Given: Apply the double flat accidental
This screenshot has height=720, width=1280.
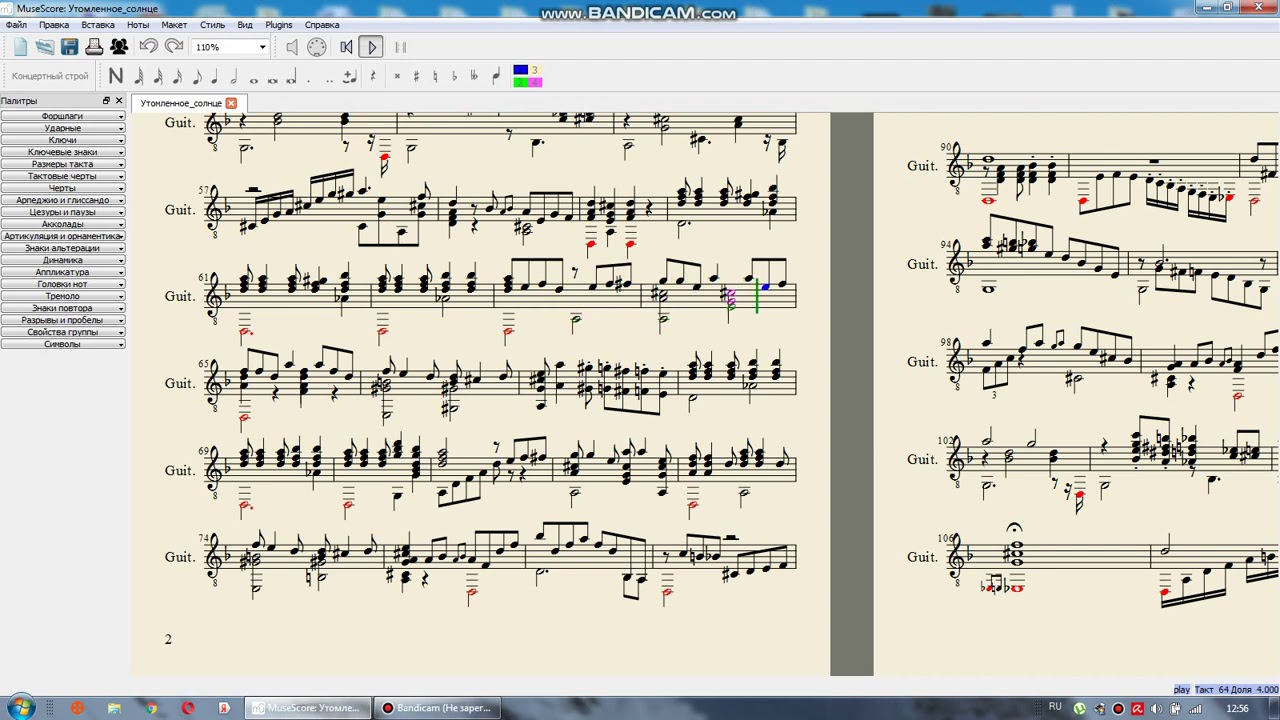Looking at the screenshot, I should (x=474, y=76).
